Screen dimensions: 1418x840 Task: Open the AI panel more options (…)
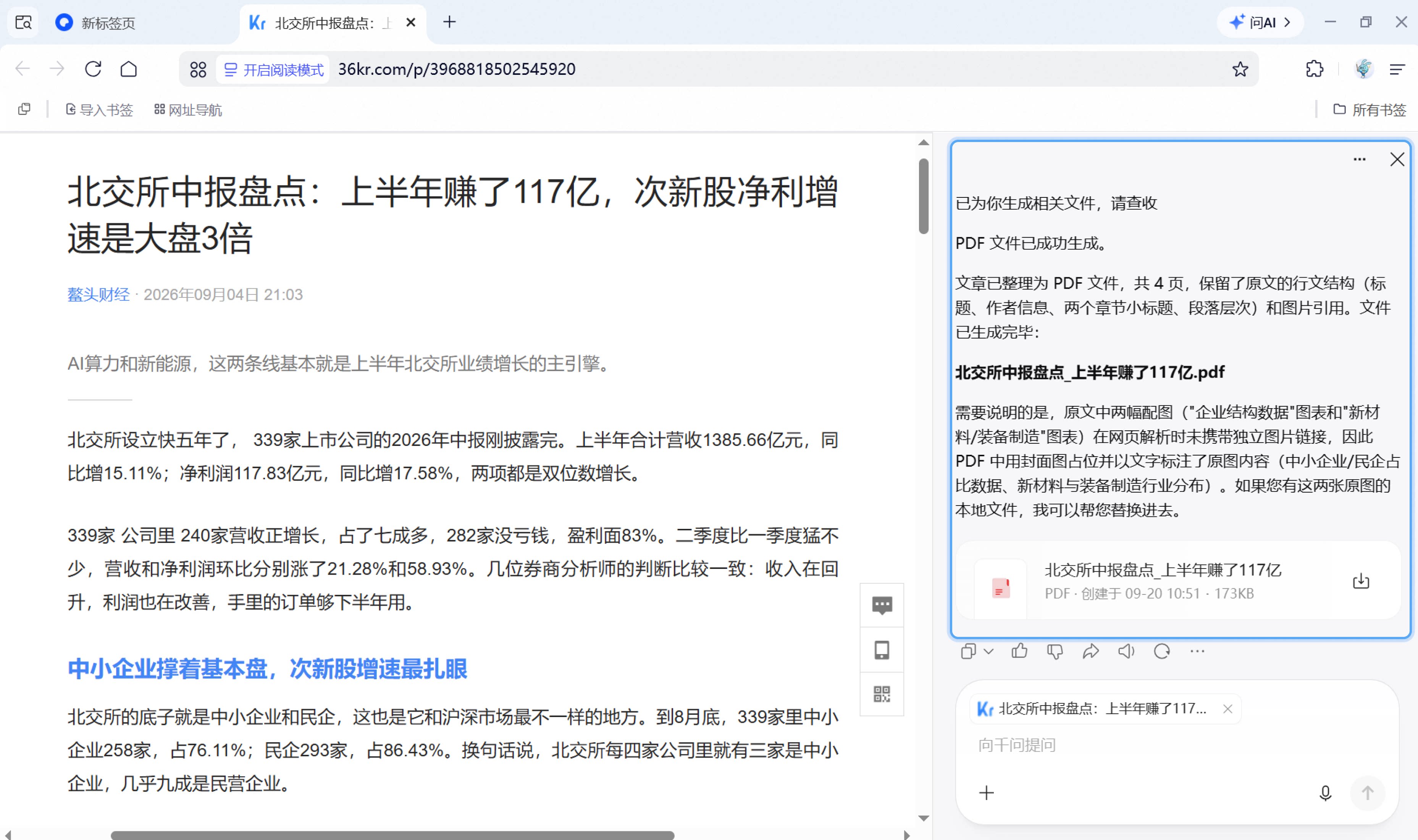1359,160
